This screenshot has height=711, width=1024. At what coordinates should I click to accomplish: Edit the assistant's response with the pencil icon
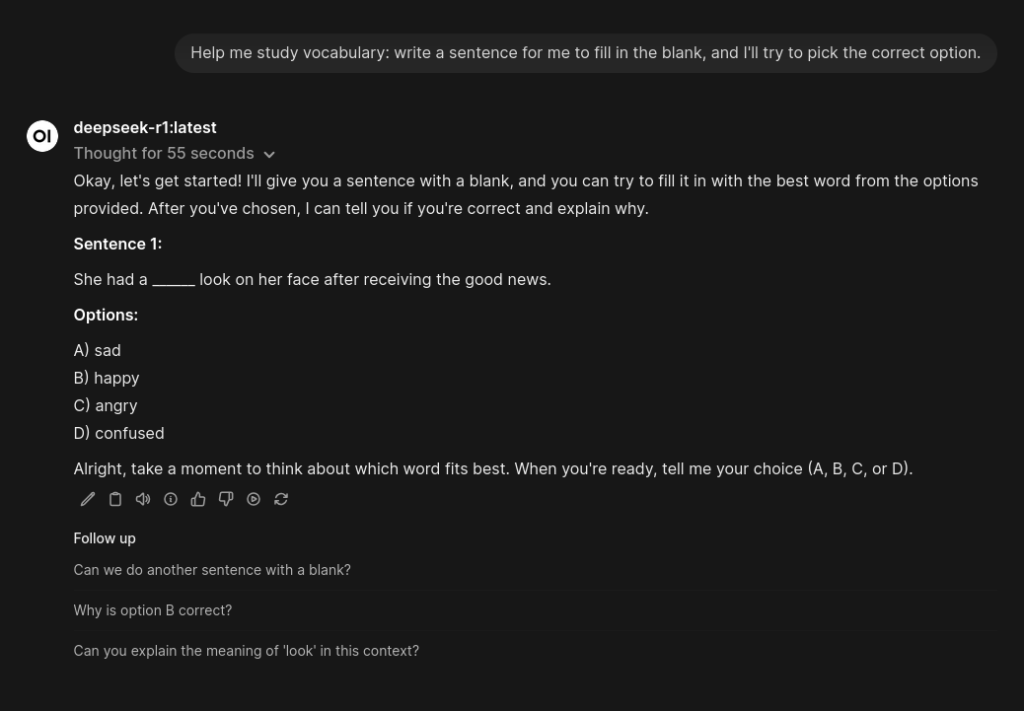[x=87, y=498]
